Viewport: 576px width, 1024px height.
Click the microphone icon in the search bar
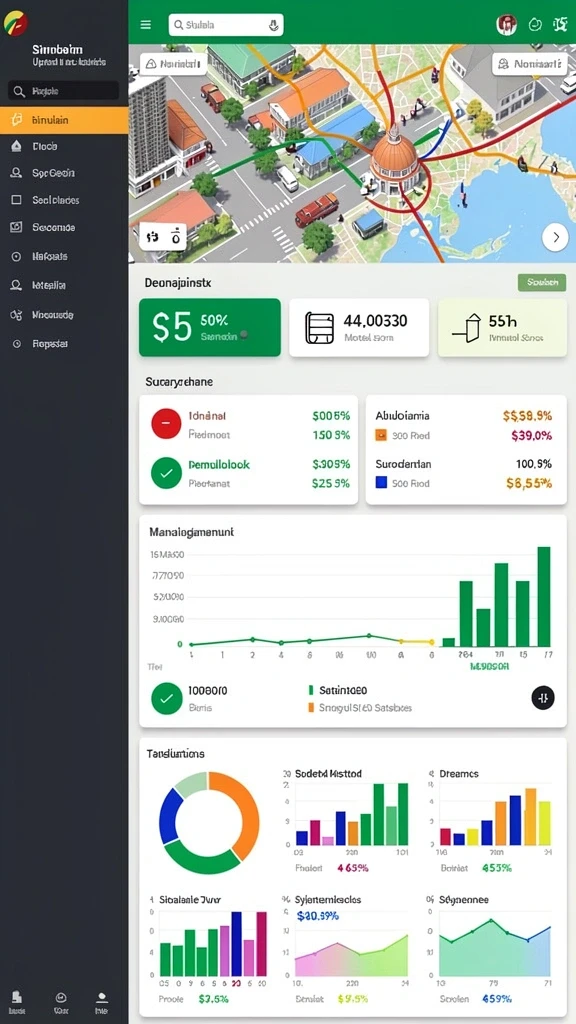(274, 25)
